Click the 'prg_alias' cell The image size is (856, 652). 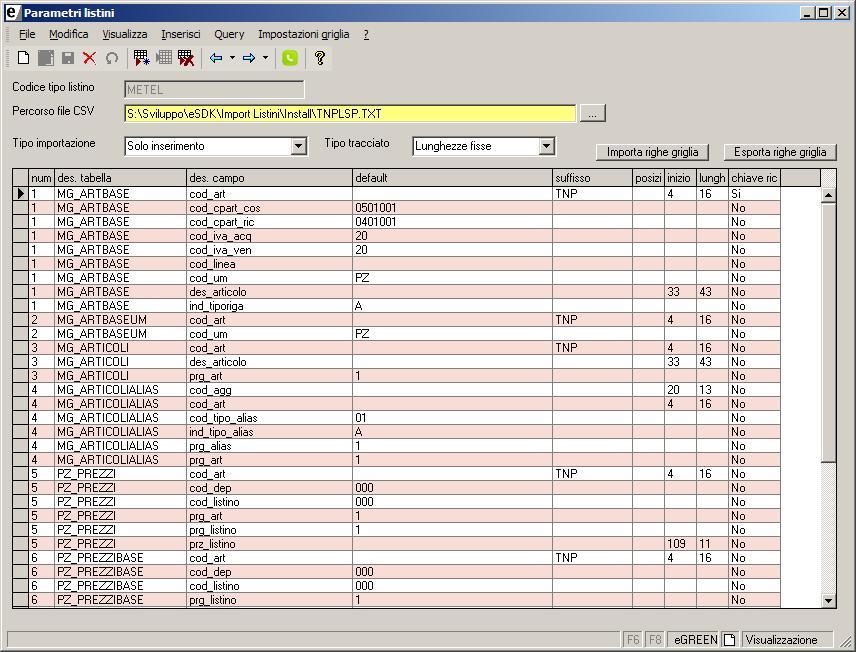269,446
